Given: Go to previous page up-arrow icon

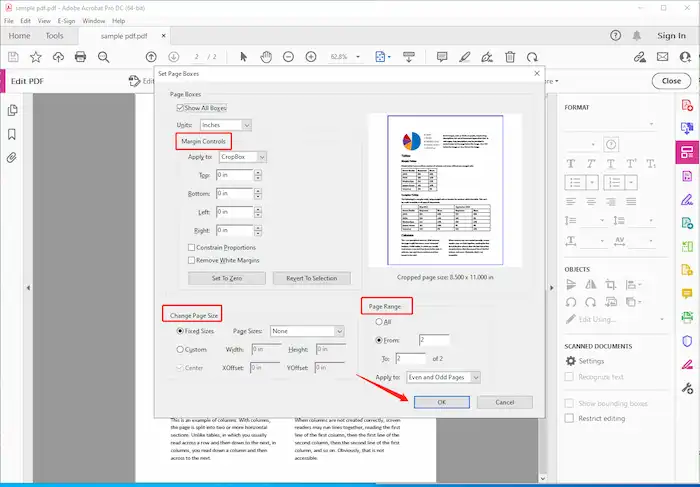Looking at the screenshot, I should (151, 57).
